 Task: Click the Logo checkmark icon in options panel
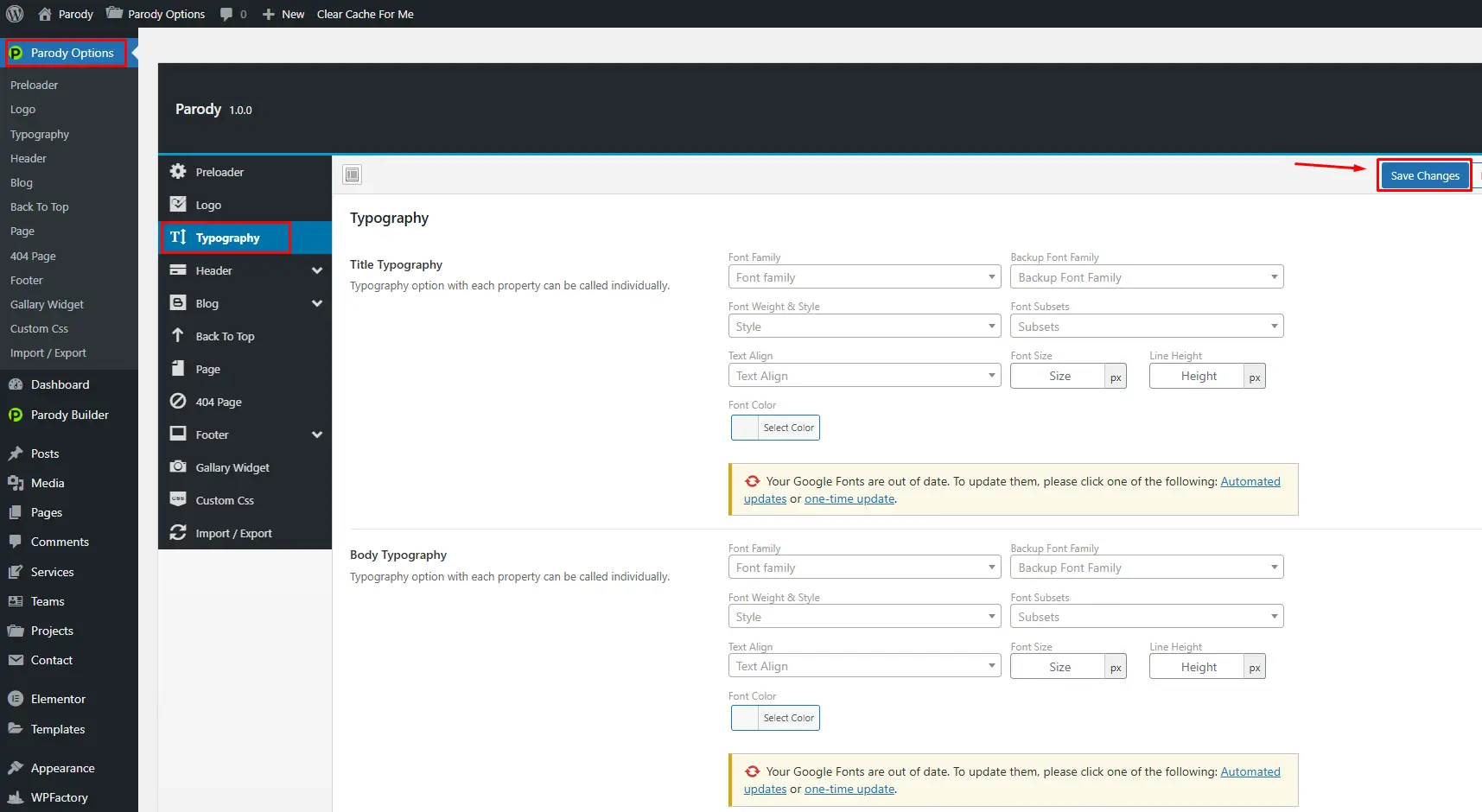178,204
